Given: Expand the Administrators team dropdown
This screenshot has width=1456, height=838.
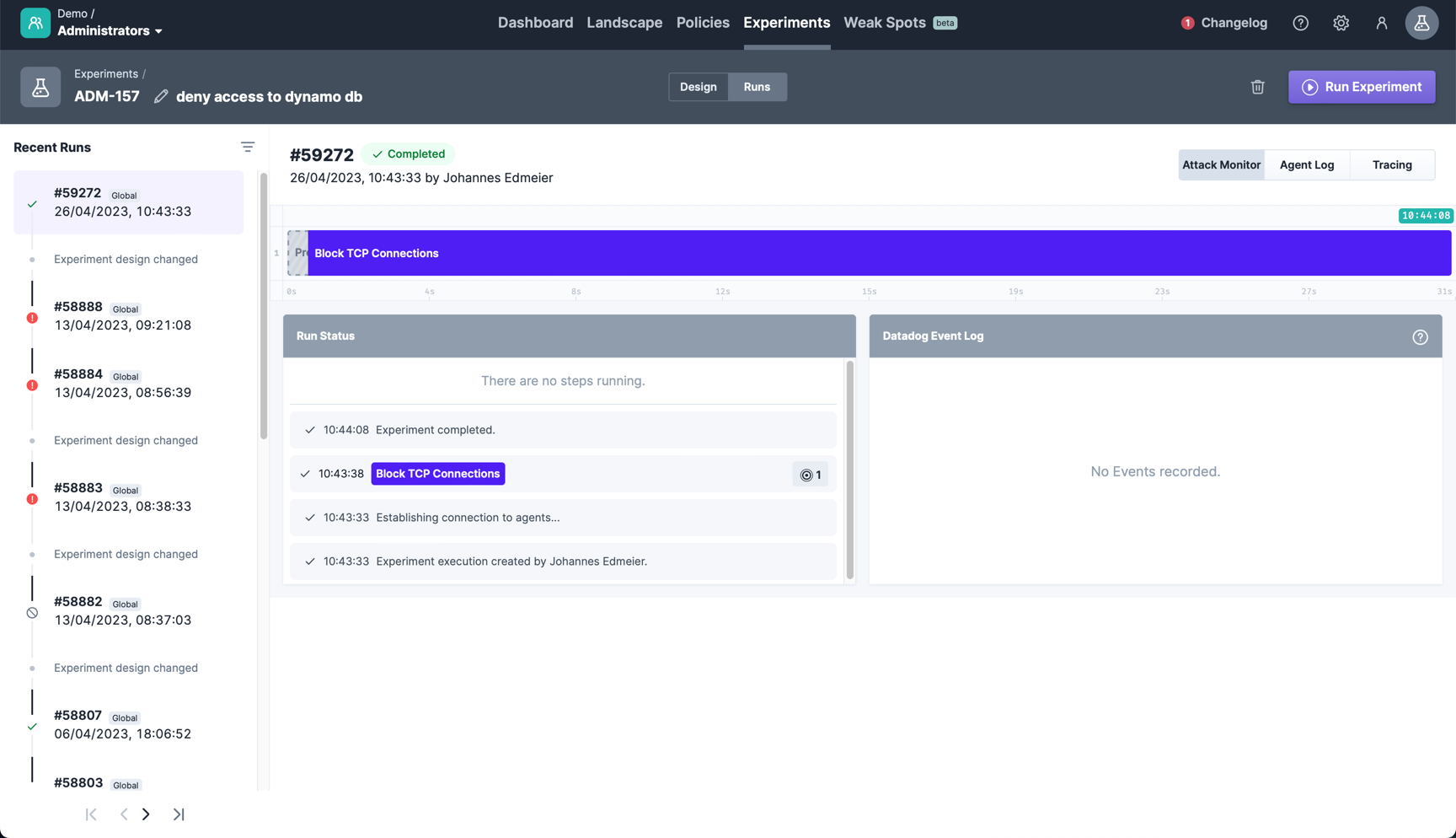Looking at the screenshot, I should 110,31.
